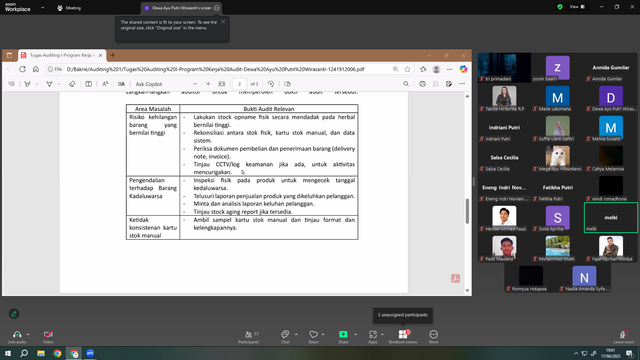Click the green encryption shield icon

[x=560, y=7]
